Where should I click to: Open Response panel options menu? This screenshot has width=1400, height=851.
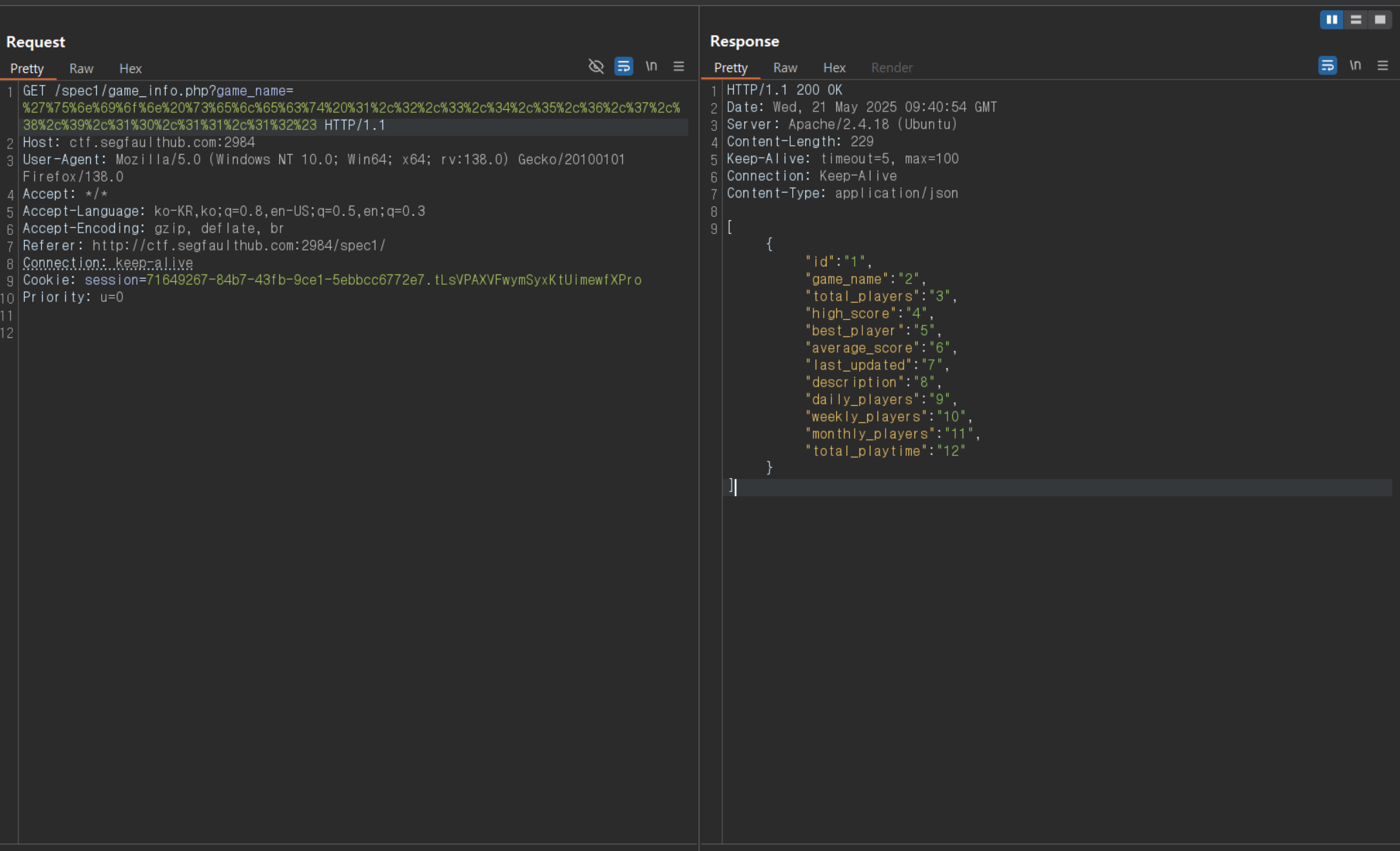pos(1383,65)
